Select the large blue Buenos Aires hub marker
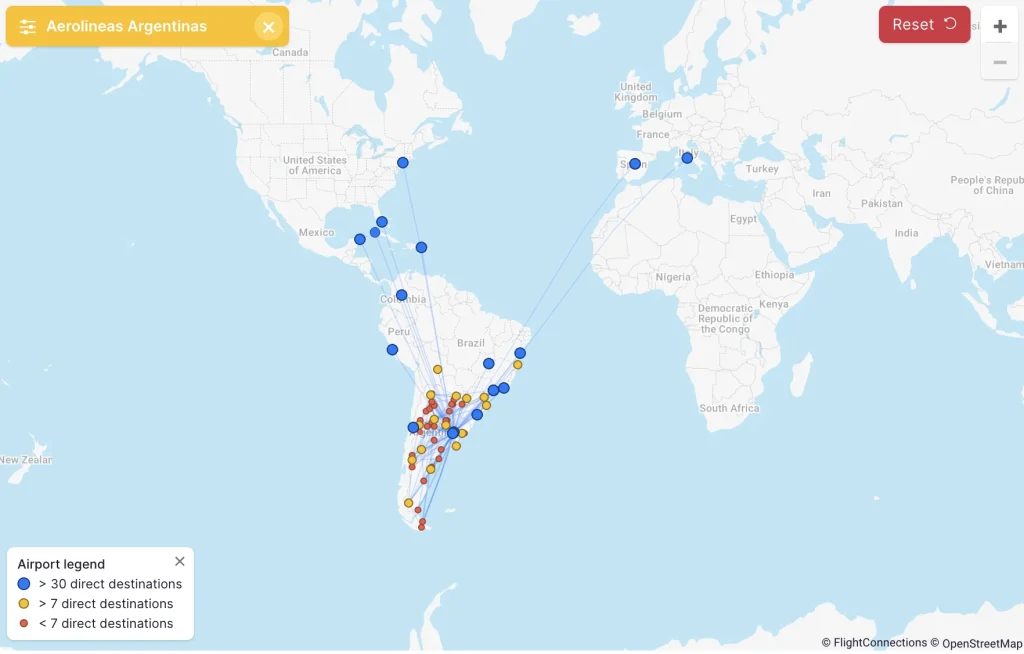The width and height of the screenshot is (1024, 654). click(x=453, y=433)
